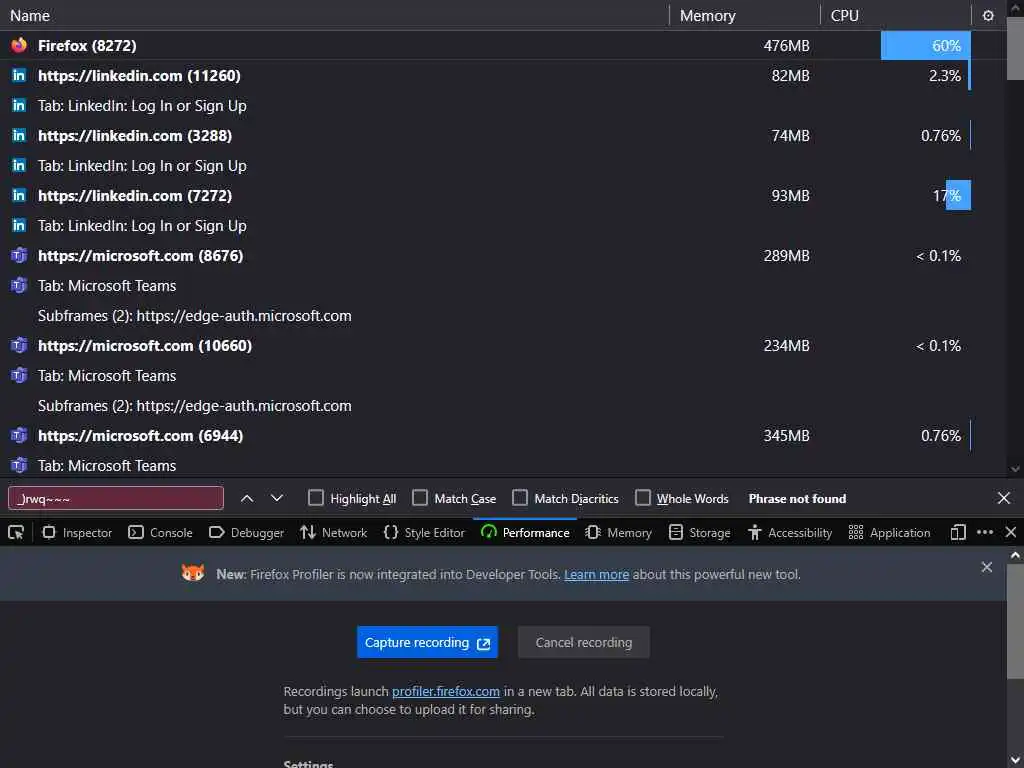Viewport: 1024px width, 768px height.
Task: Close the Developer Tools panel
Action: pos(1011,533)
